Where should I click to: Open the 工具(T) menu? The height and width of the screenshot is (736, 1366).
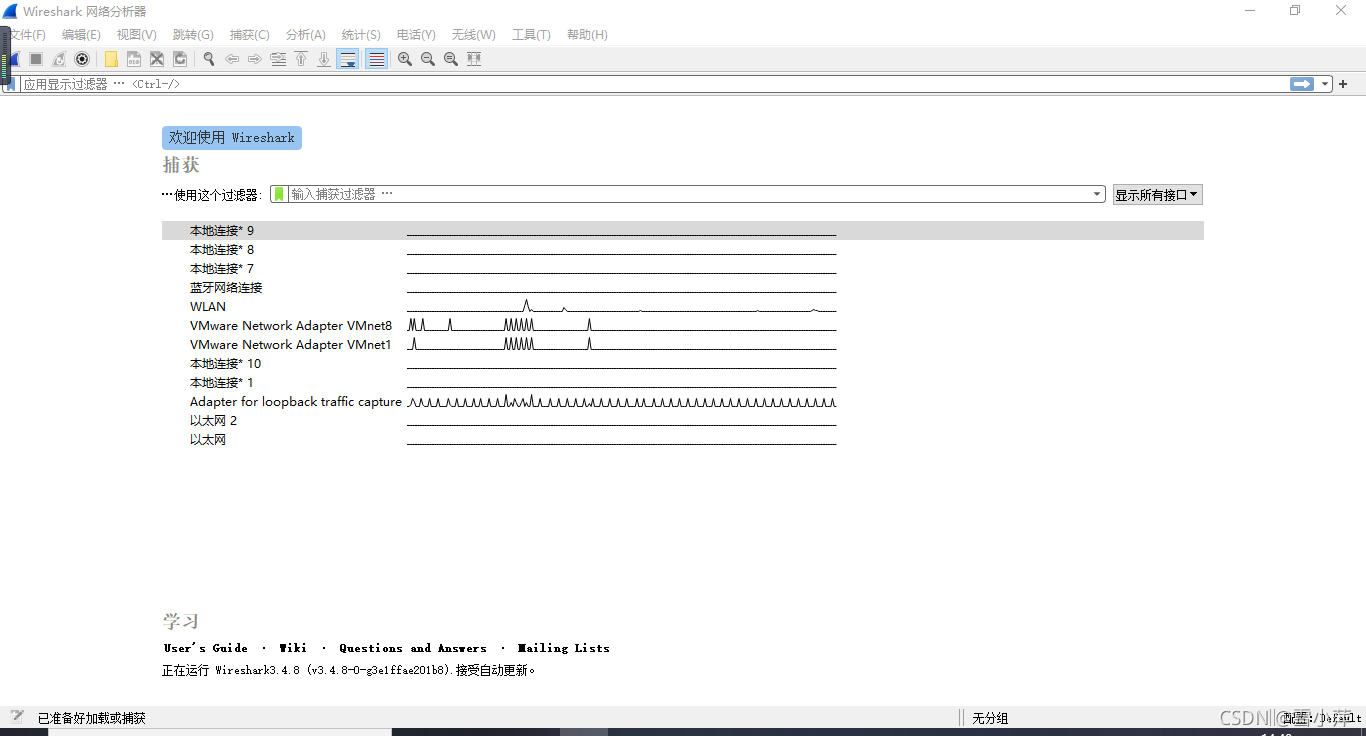(531, 34)
